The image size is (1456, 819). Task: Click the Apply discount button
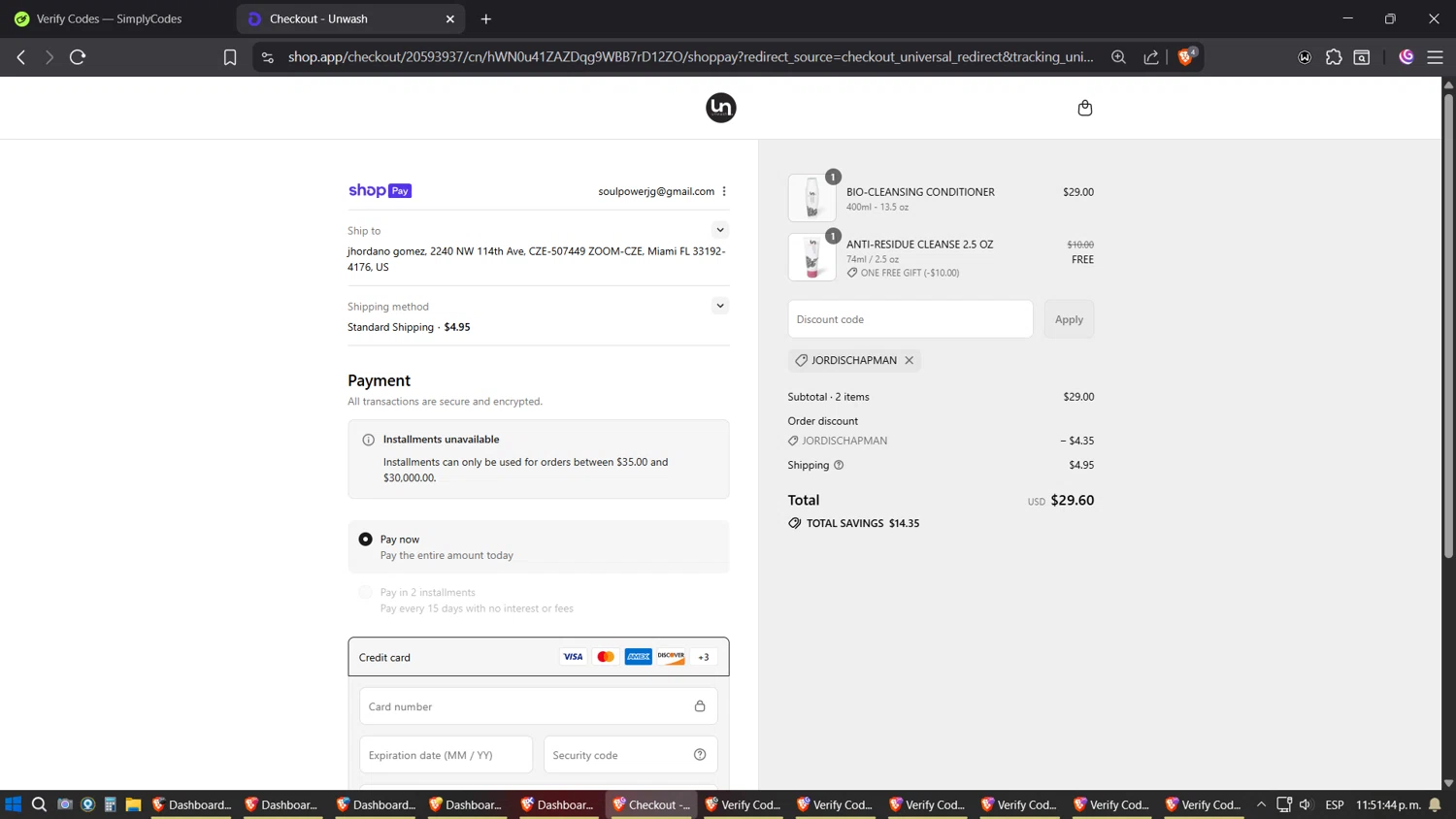click(1069, 319)
